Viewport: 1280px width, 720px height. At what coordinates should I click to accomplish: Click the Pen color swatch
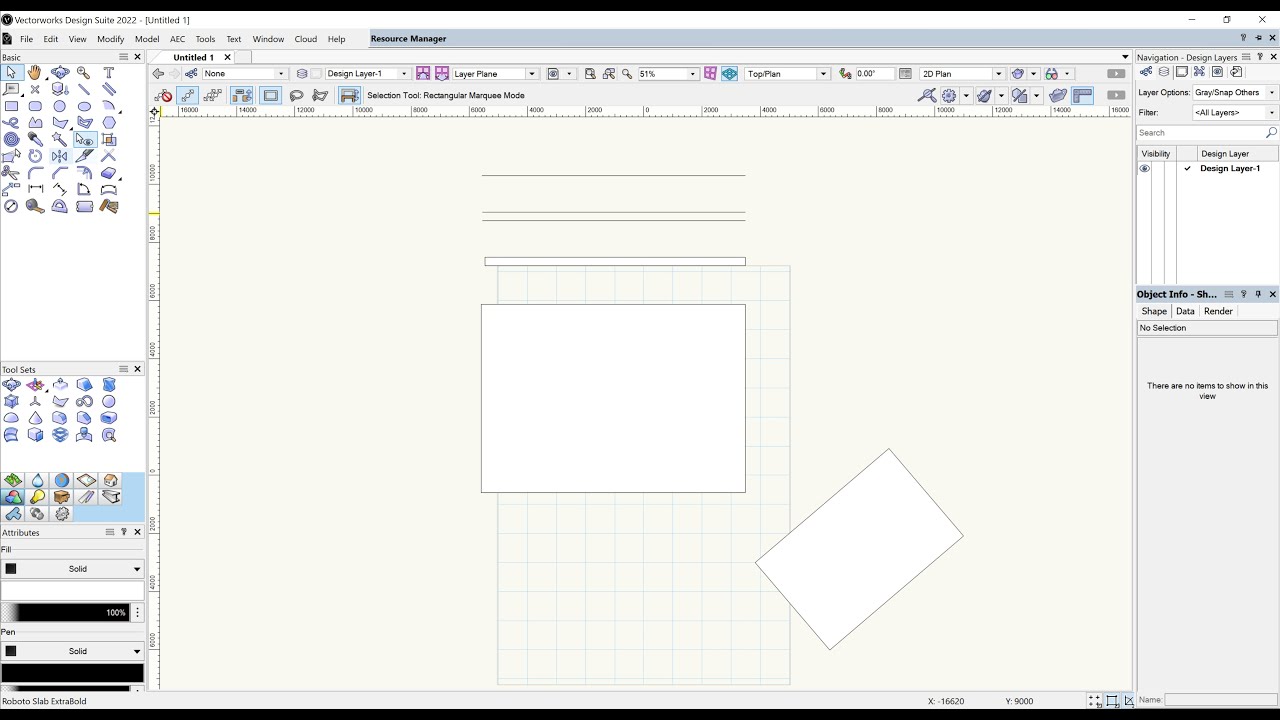click(73, 673)
